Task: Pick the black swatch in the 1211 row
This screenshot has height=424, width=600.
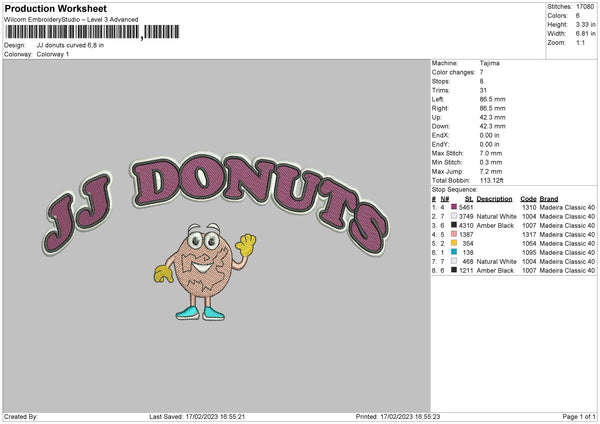Action: pos(454,270)
